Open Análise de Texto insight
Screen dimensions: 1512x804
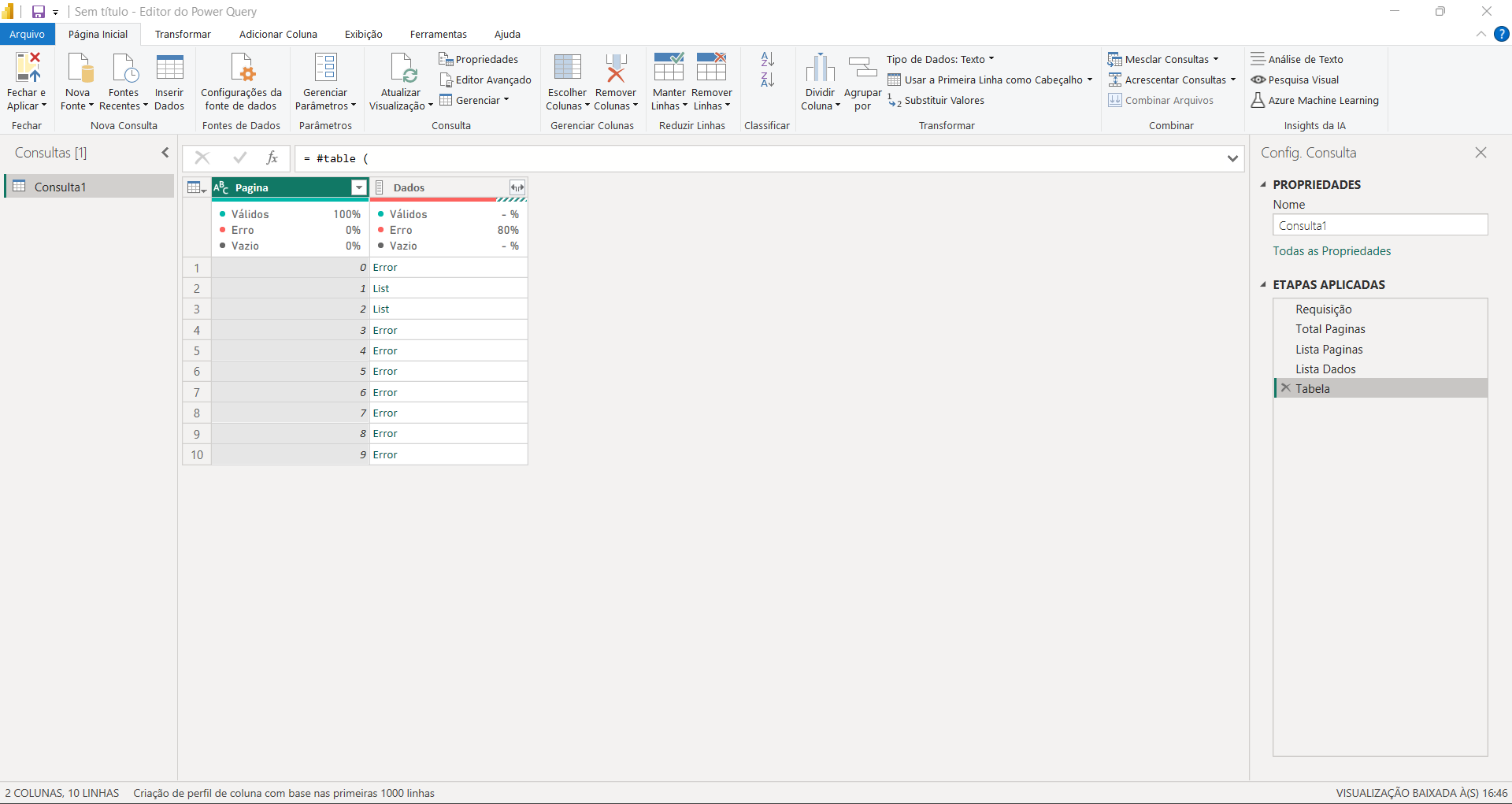pyautogui.click(x=1297, y=59)
